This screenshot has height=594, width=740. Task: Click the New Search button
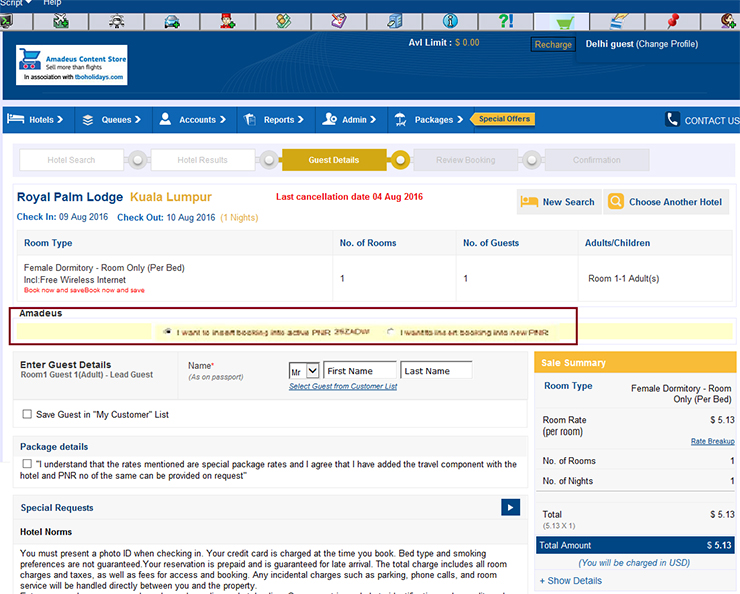coord(559,202)
